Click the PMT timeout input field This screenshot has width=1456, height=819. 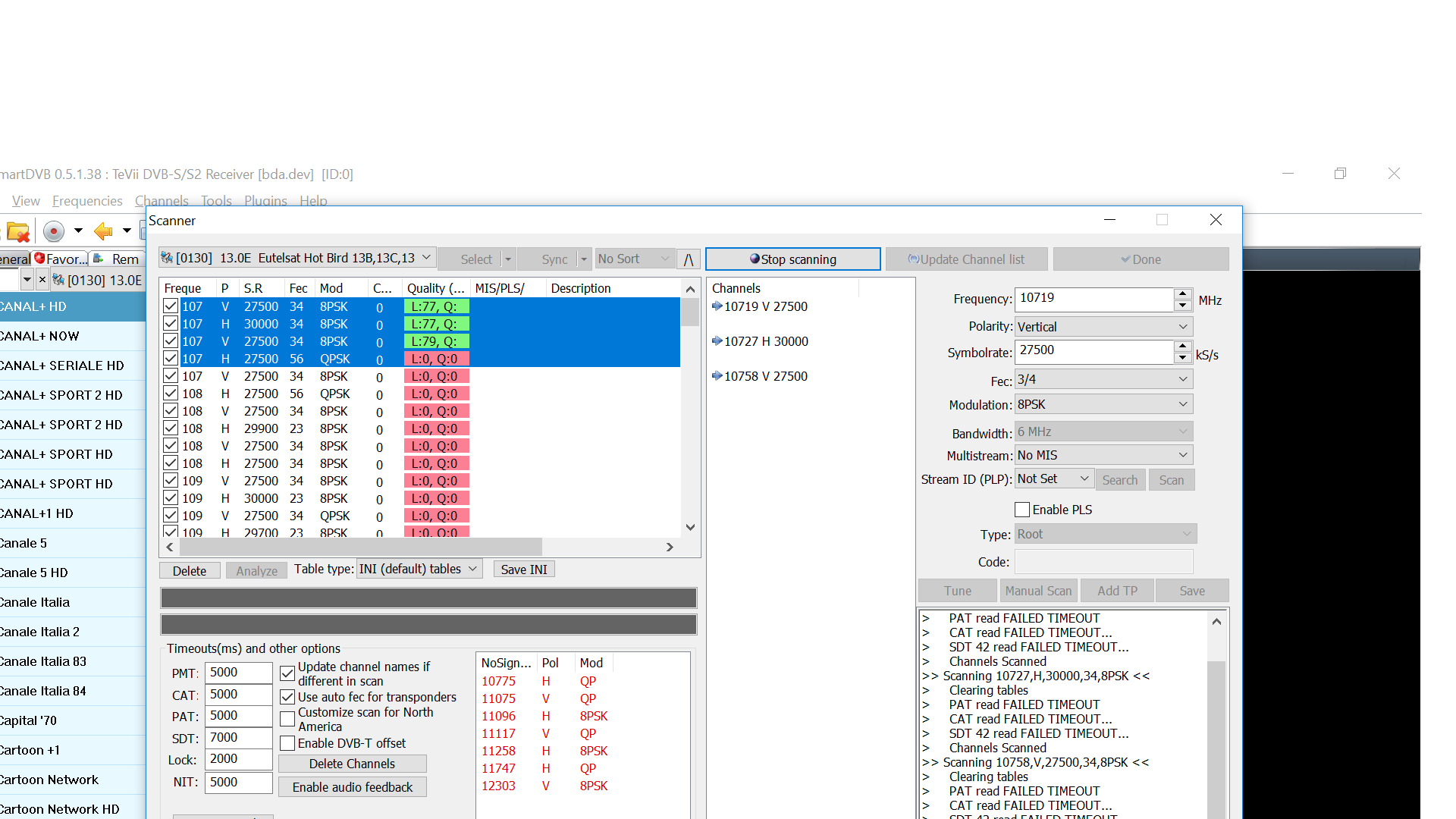(238, 673)
